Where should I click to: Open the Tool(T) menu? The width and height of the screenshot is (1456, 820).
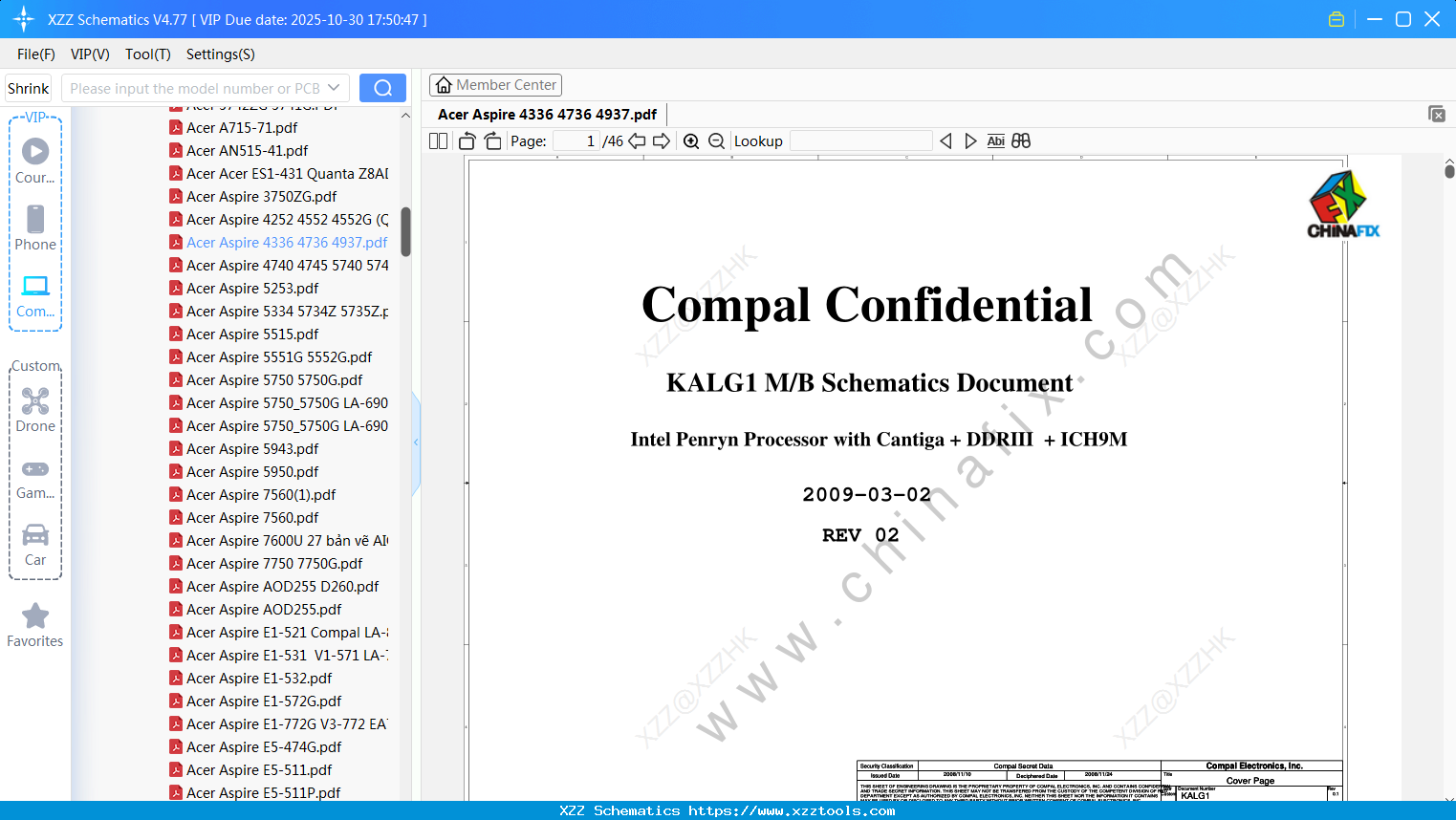point(148,54)
